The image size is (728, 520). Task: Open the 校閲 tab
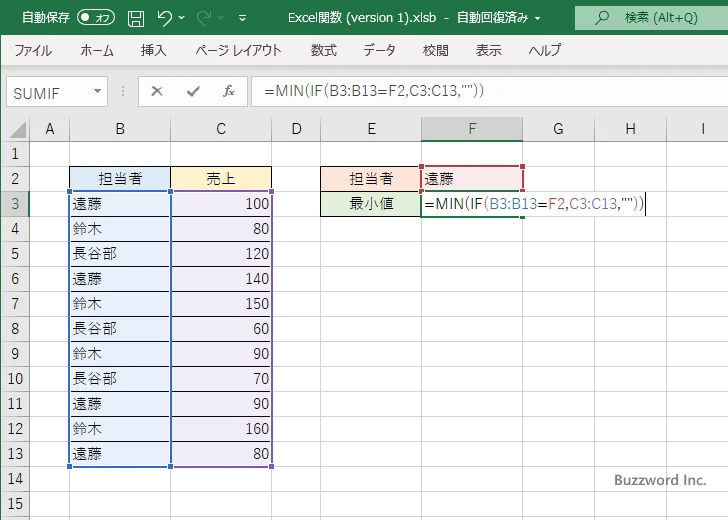pyautogui.click(x=436, y=50)
